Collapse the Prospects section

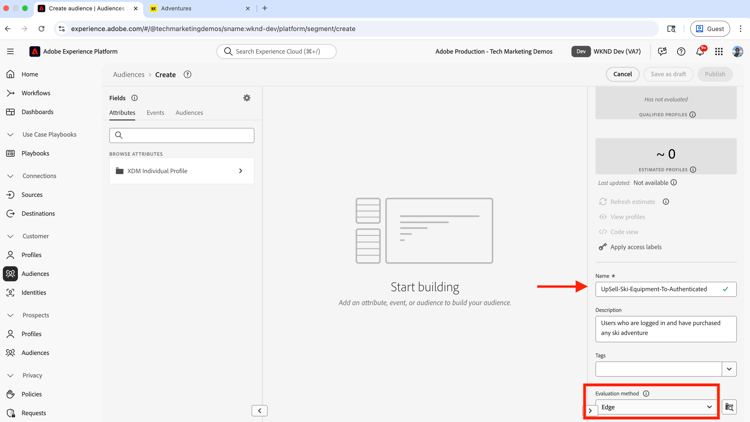point(10,315)
